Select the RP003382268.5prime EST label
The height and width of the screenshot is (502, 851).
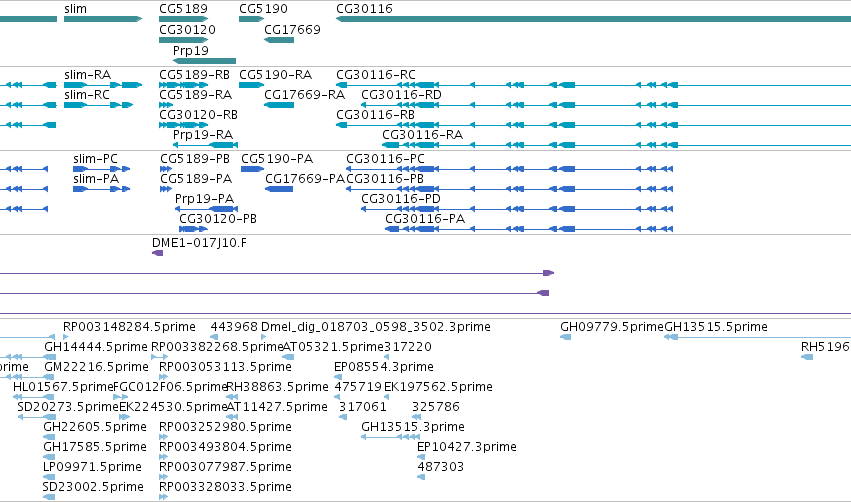coord(217,347)
